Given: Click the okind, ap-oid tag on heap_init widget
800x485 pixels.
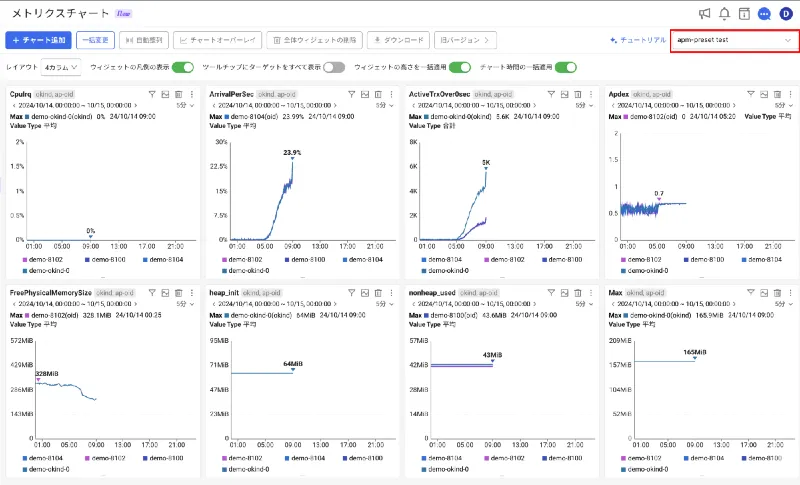Looking at the screenshot, I should 261,293.
